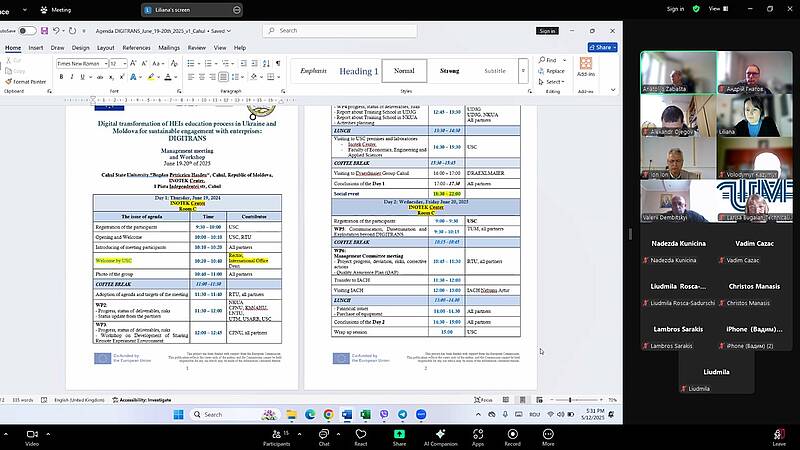Viewport: 800px width, 450px height.
Task: Toggle AutoSave switch in Word
Action: 28,31
